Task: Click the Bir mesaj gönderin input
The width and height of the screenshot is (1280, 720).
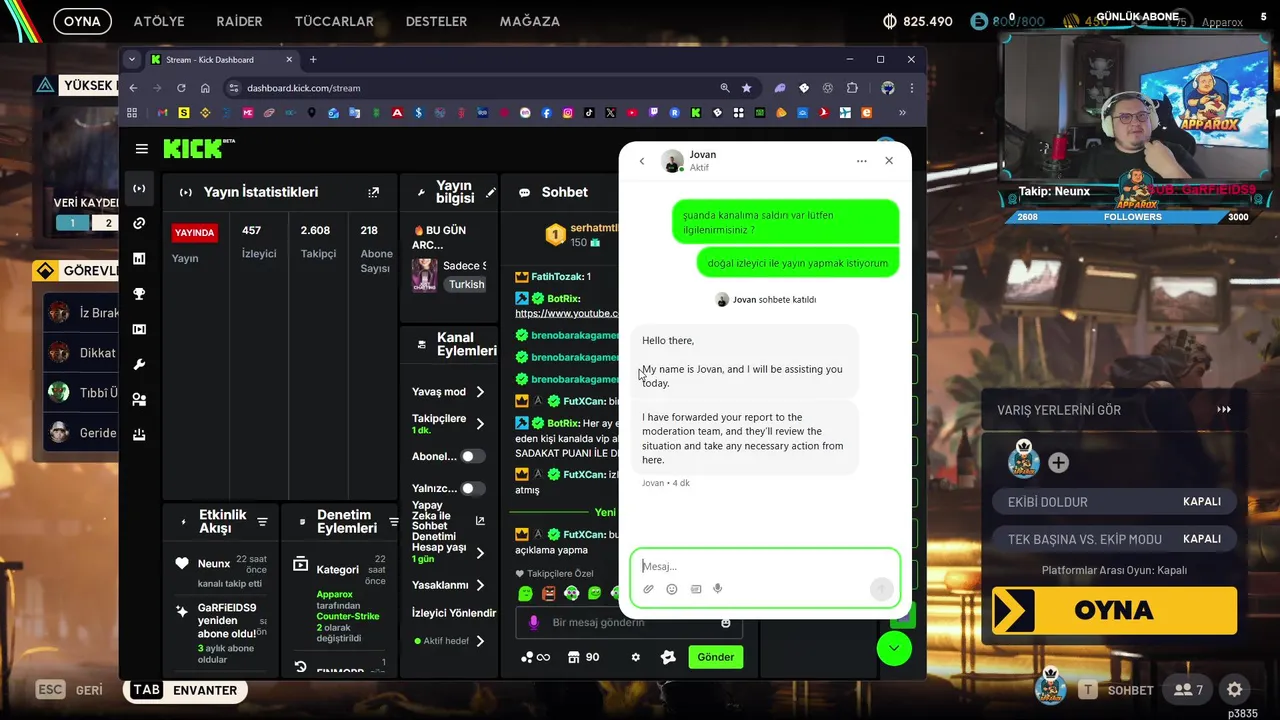Action: [x=628, y=622]
